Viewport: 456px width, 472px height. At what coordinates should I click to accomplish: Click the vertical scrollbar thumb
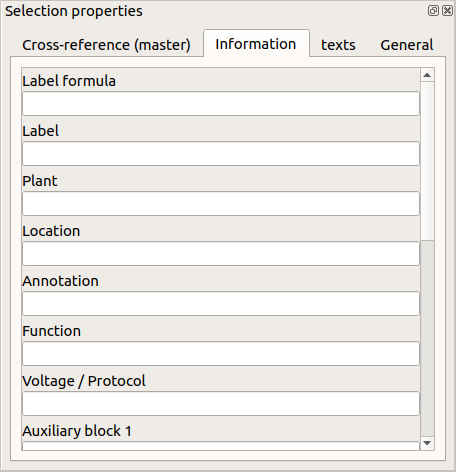pyautogui.click(x=427, y=161)
